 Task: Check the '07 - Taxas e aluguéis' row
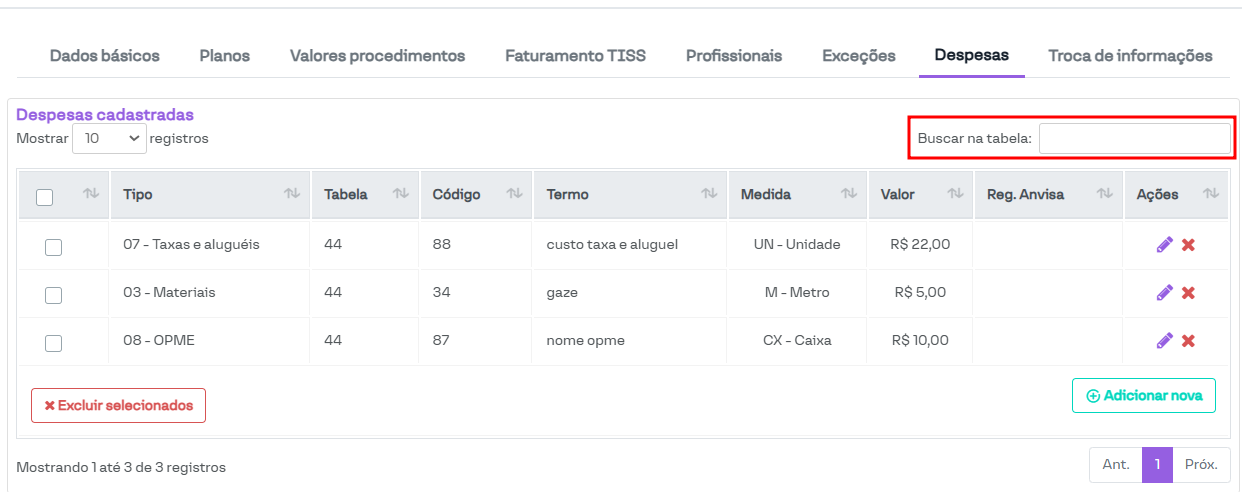[x=54, y=247]
